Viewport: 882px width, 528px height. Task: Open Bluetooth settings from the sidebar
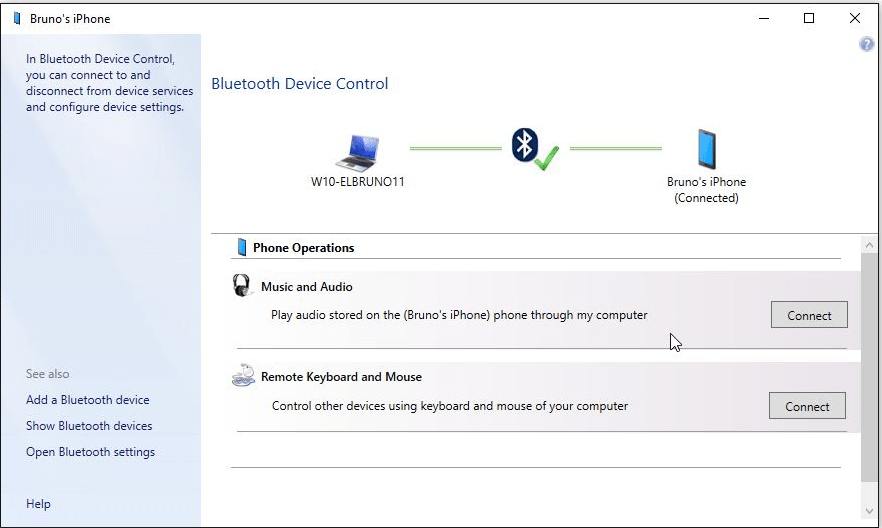coord(91,452)
